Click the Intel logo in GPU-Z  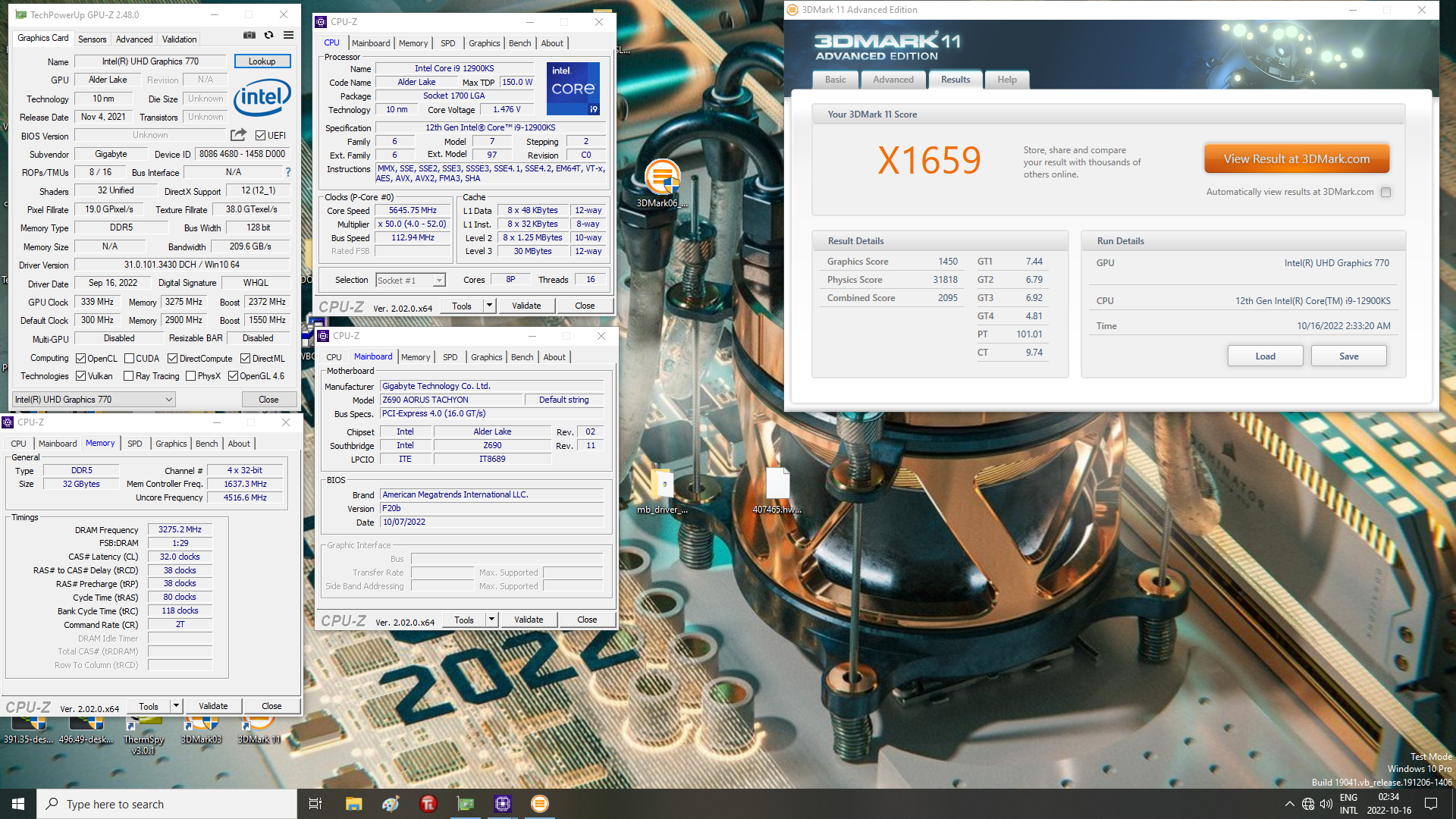coord(262,97)
